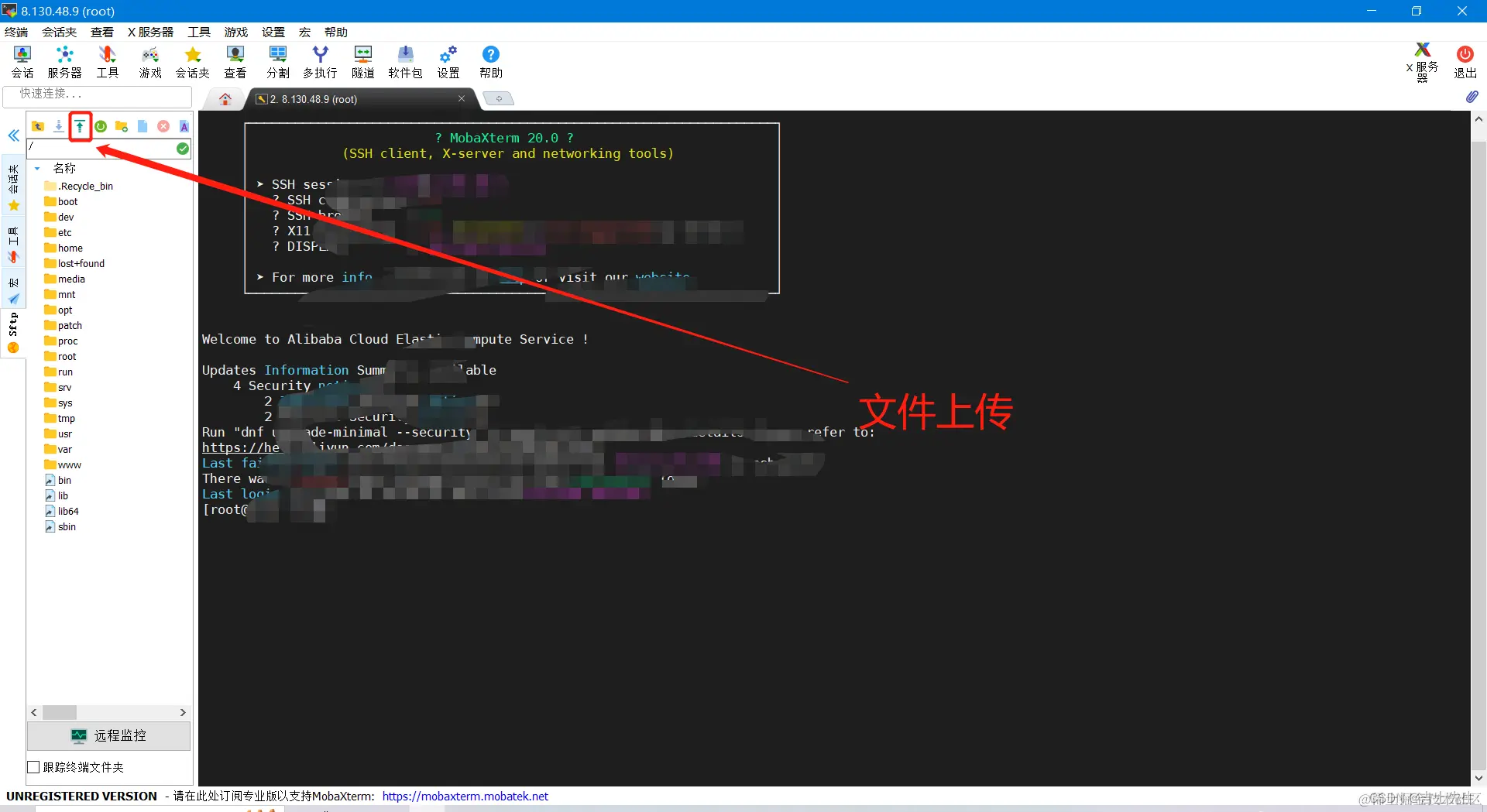1487x812 pixels.
Task: Click the SFTP path input field
Action: pyautogui.click(x=101, y=148)
